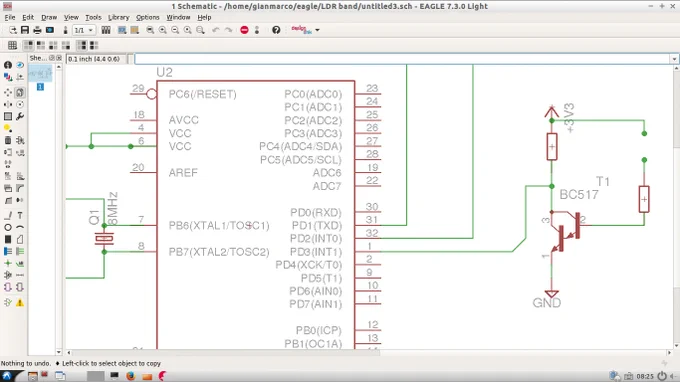Run the ERC check icon
This screenshot has height=382, width=680.
point(8,303)
